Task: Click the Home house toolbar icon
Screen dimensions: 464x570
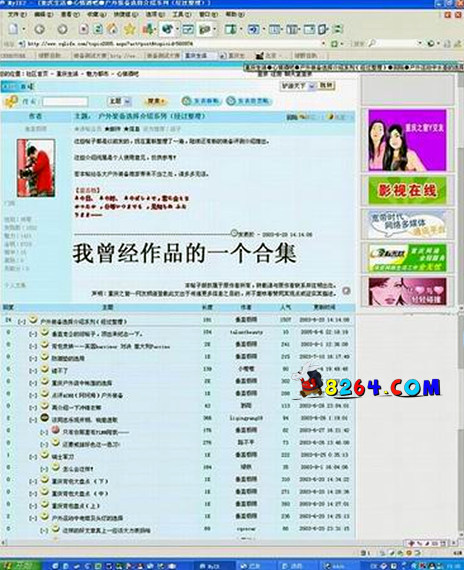Action: click(x=112, y=29)
